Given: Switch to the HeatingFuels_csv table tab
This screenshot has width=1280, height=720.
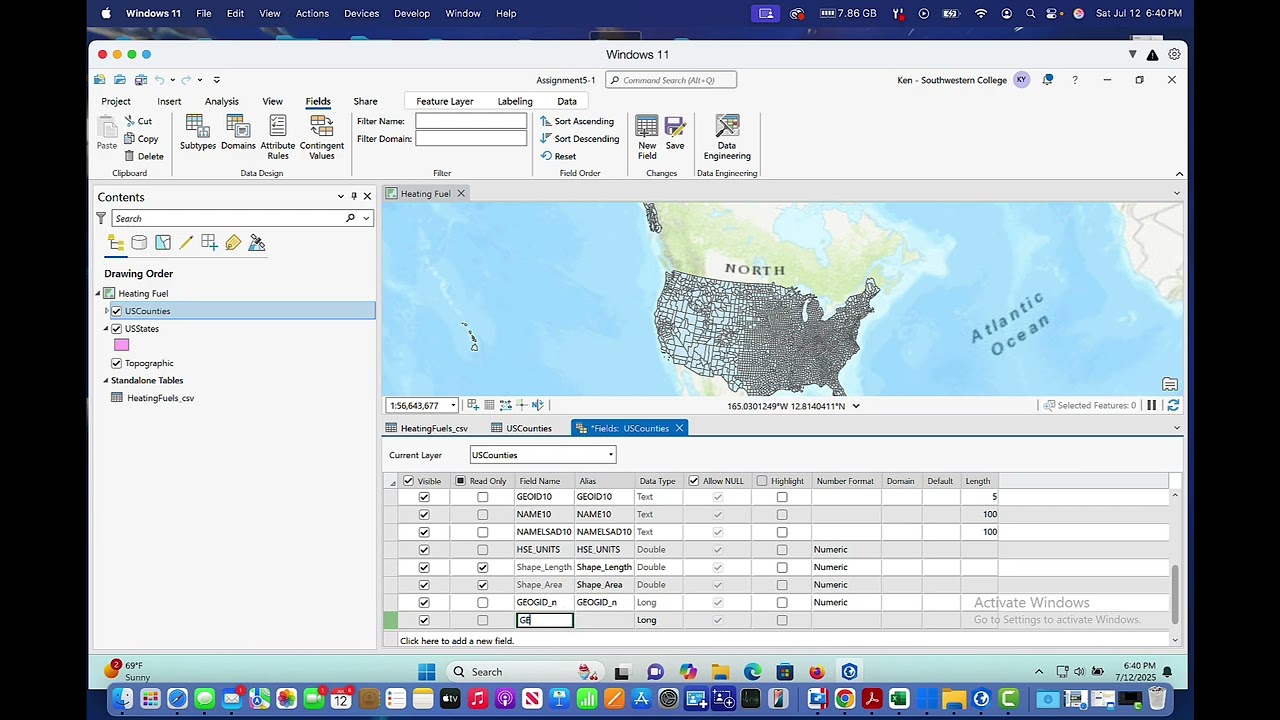Looking at the screenshot, I should (427, 428).
